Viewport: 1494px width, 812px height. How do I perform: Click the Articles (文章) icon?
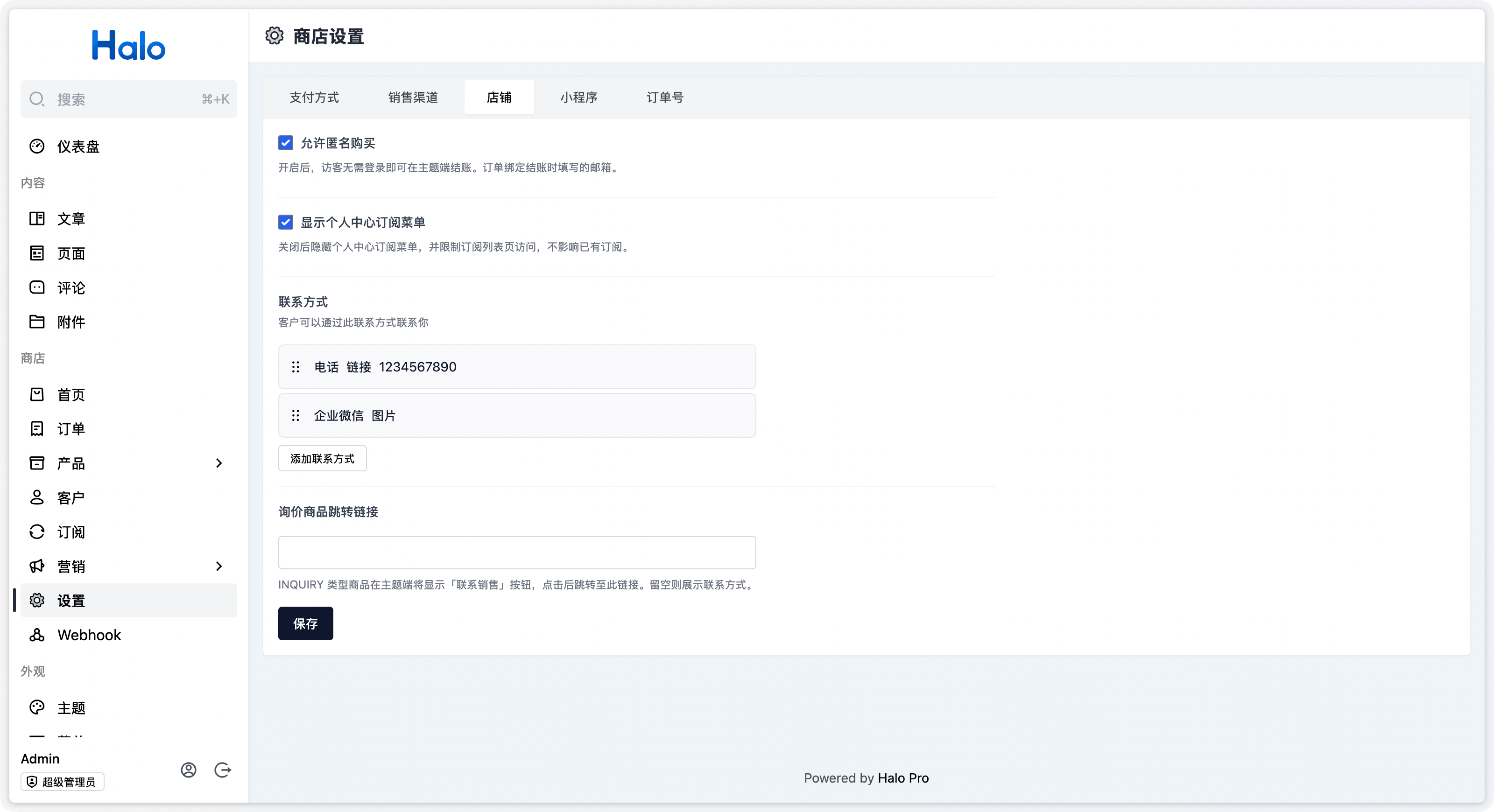[x=37, y=218]
